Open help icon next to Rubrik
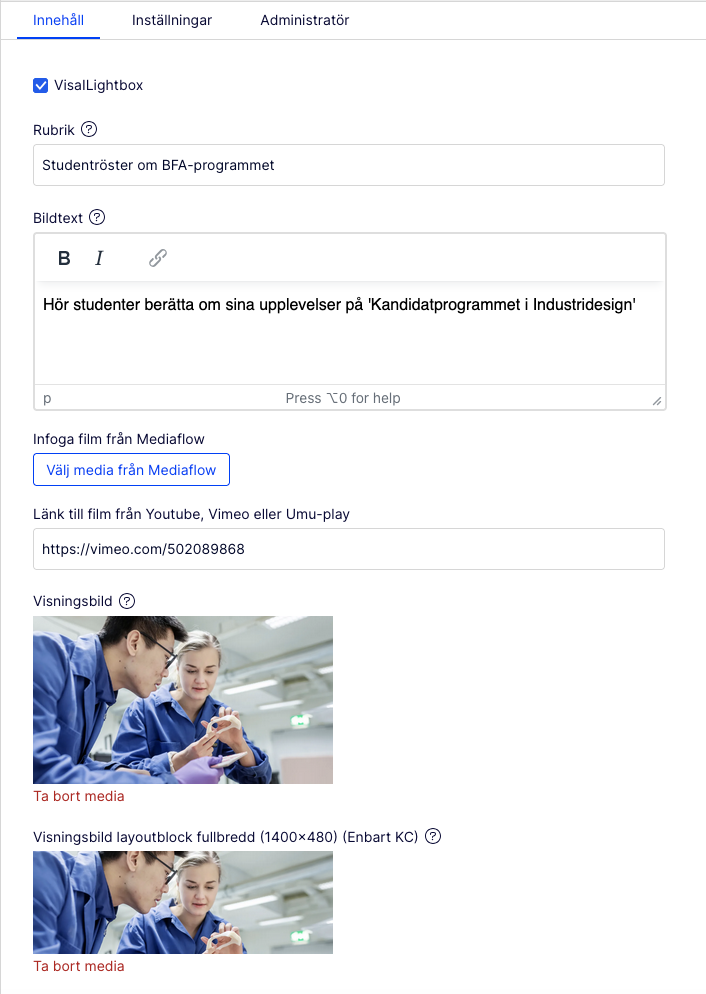Viewport: 706px width, 994px height. click(x=89, y=129)
